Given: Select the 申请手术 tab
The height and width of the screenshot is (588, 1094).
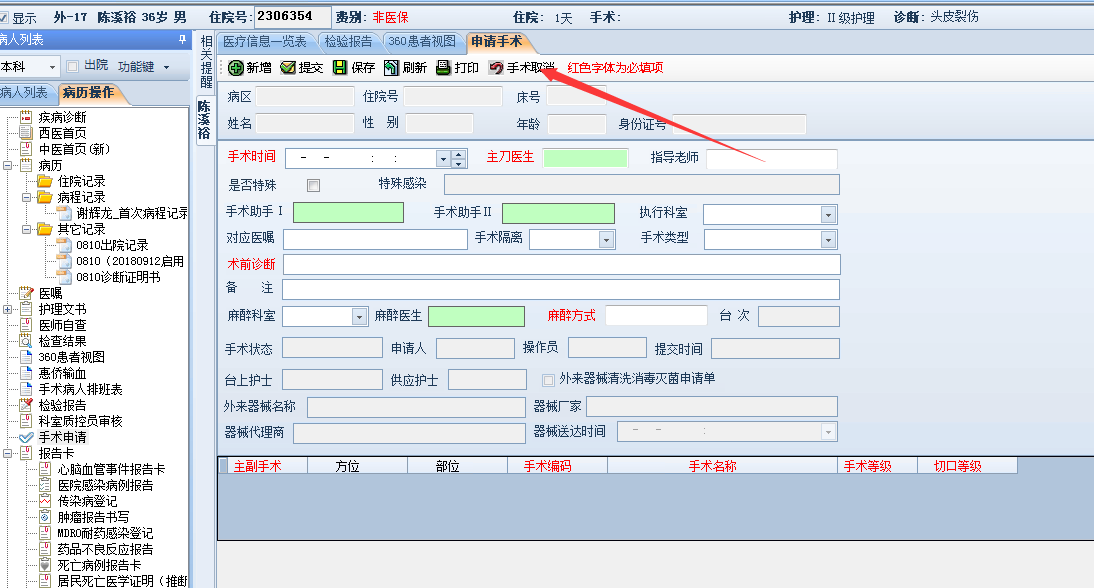Looking at the screenshot, I should pyautogui.click(x=496, y=42).
